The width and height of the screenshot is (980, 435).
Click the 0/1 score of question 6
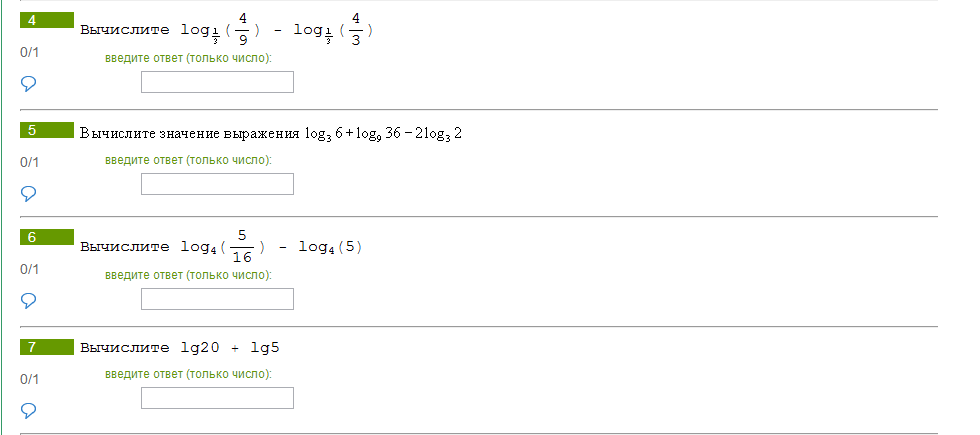pyautogui.click(x=29, y=269)
